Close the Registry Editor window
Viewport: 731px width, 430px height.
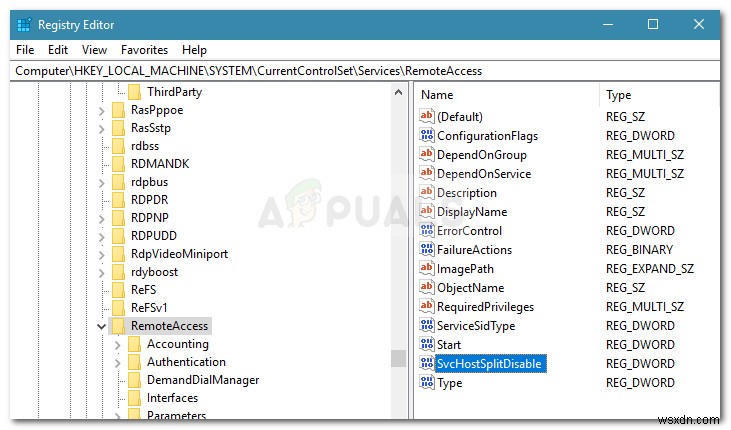(x=698, y=24)
